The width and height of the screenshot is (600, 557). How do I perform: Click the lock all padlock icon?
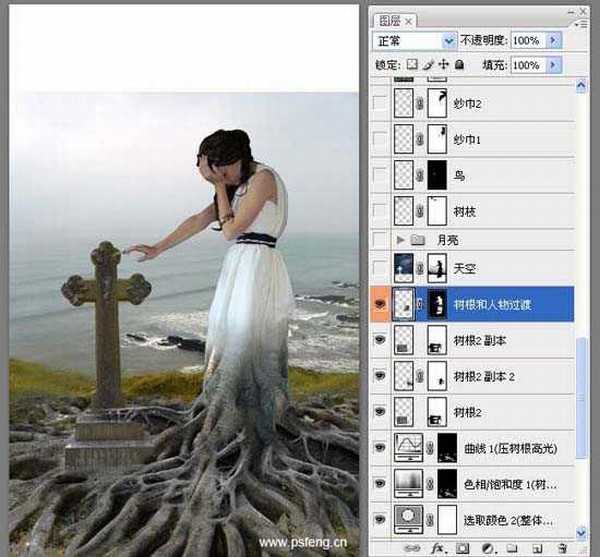point(458,64)
